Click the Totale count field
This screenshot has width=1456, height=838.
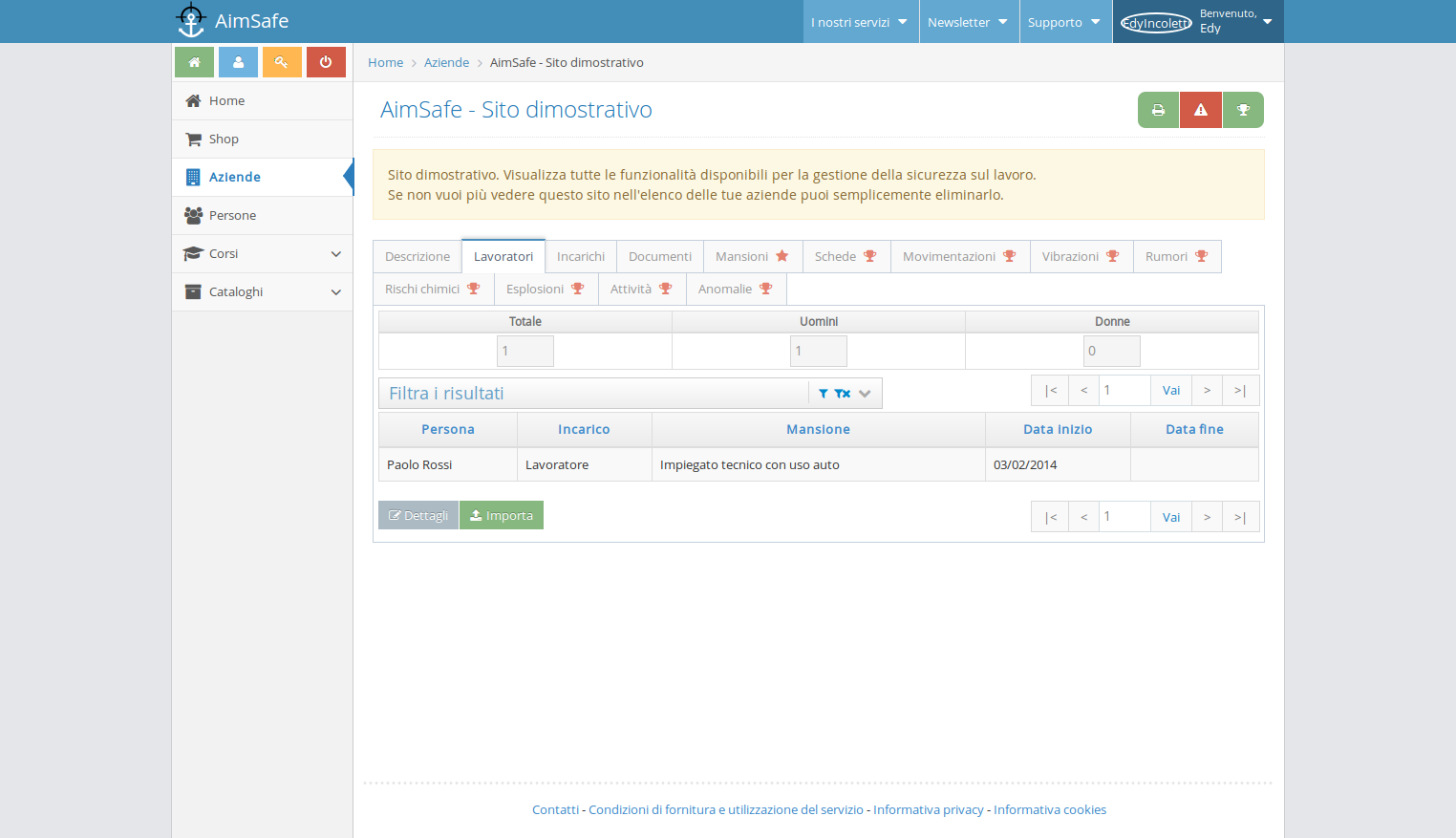(525, 351)
